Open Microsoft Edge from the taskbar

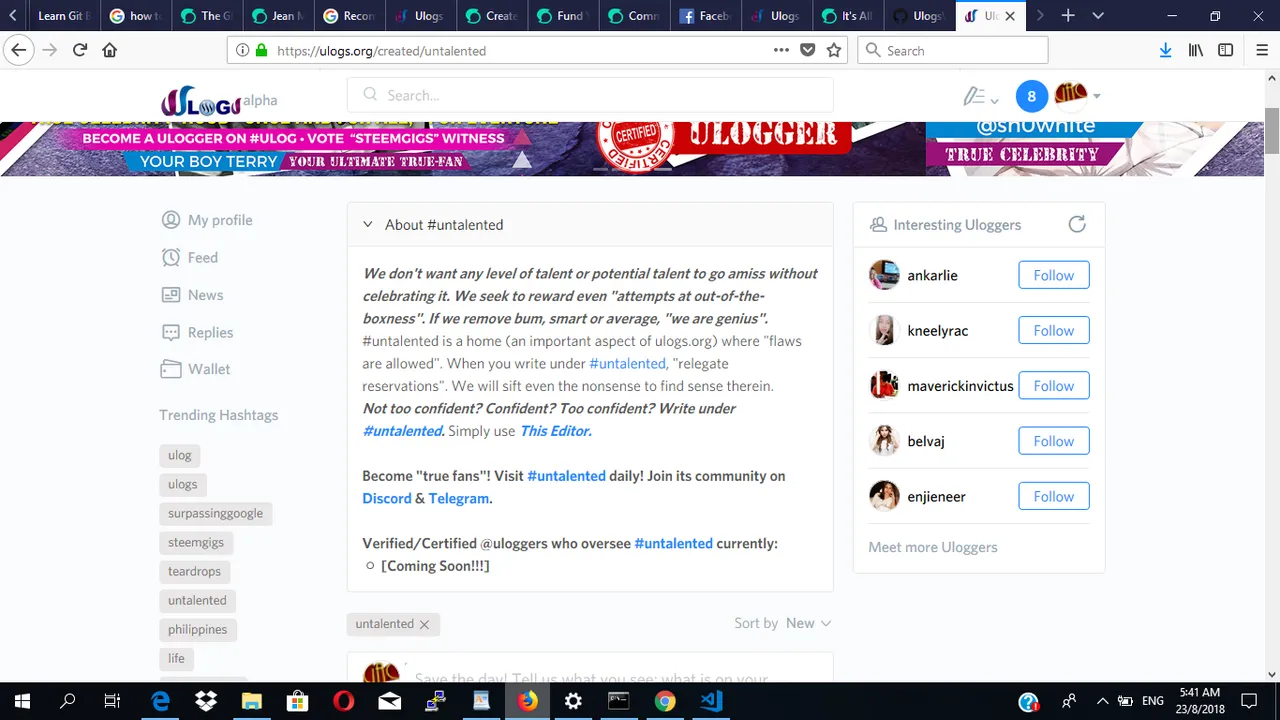pyautogui.click(x=160, y=701)
